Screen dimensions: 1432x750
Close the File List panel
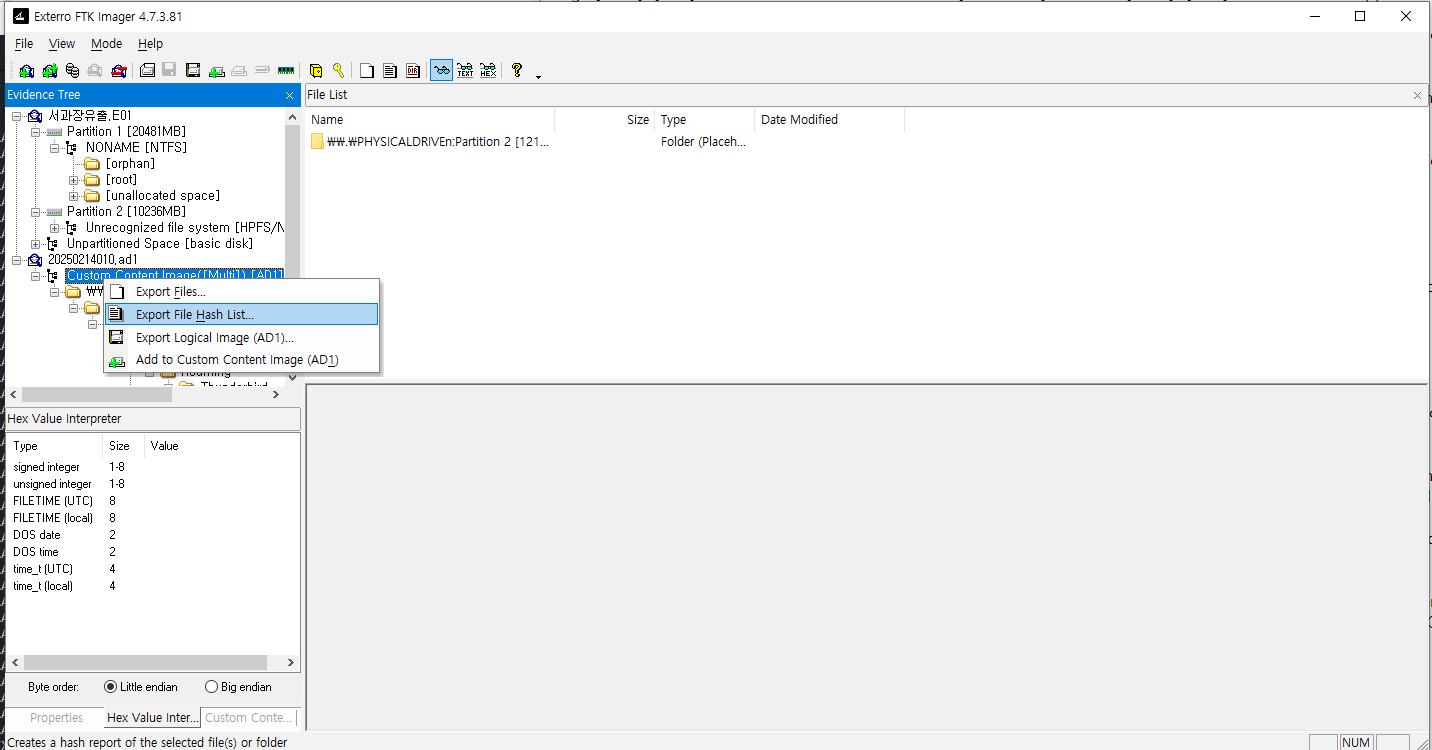point(1417,95)
